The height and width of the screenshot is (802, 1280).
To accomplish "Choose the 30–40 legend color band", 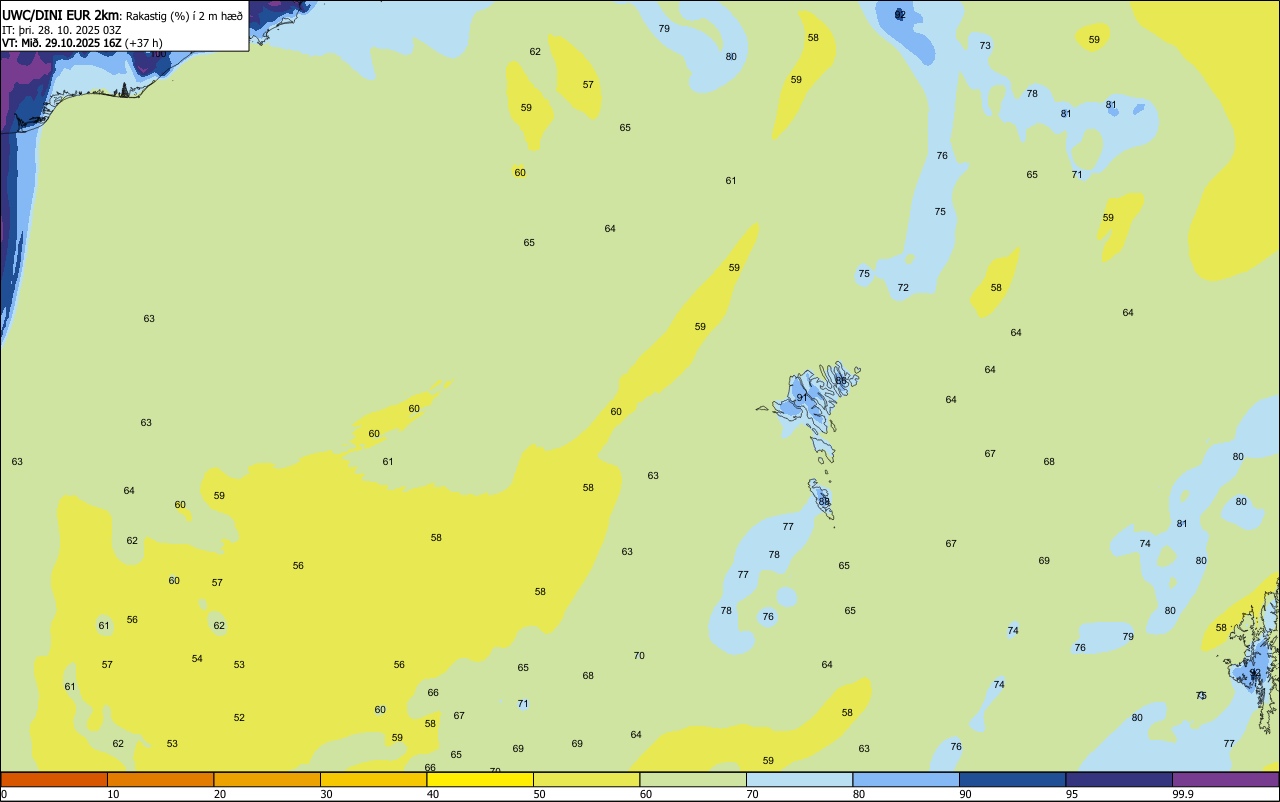I will tap(373, 779).
